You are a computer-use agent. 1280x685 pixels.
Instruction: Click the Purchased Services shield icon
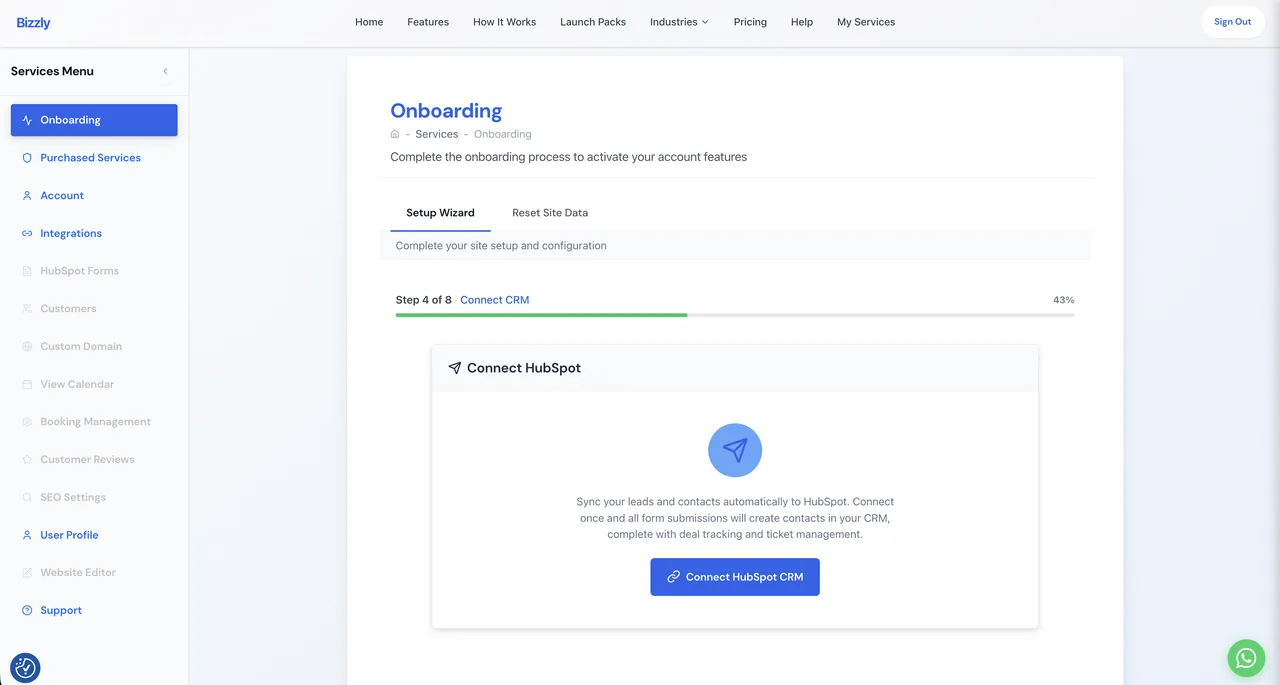pyautogui.click(x=27, y=158)
